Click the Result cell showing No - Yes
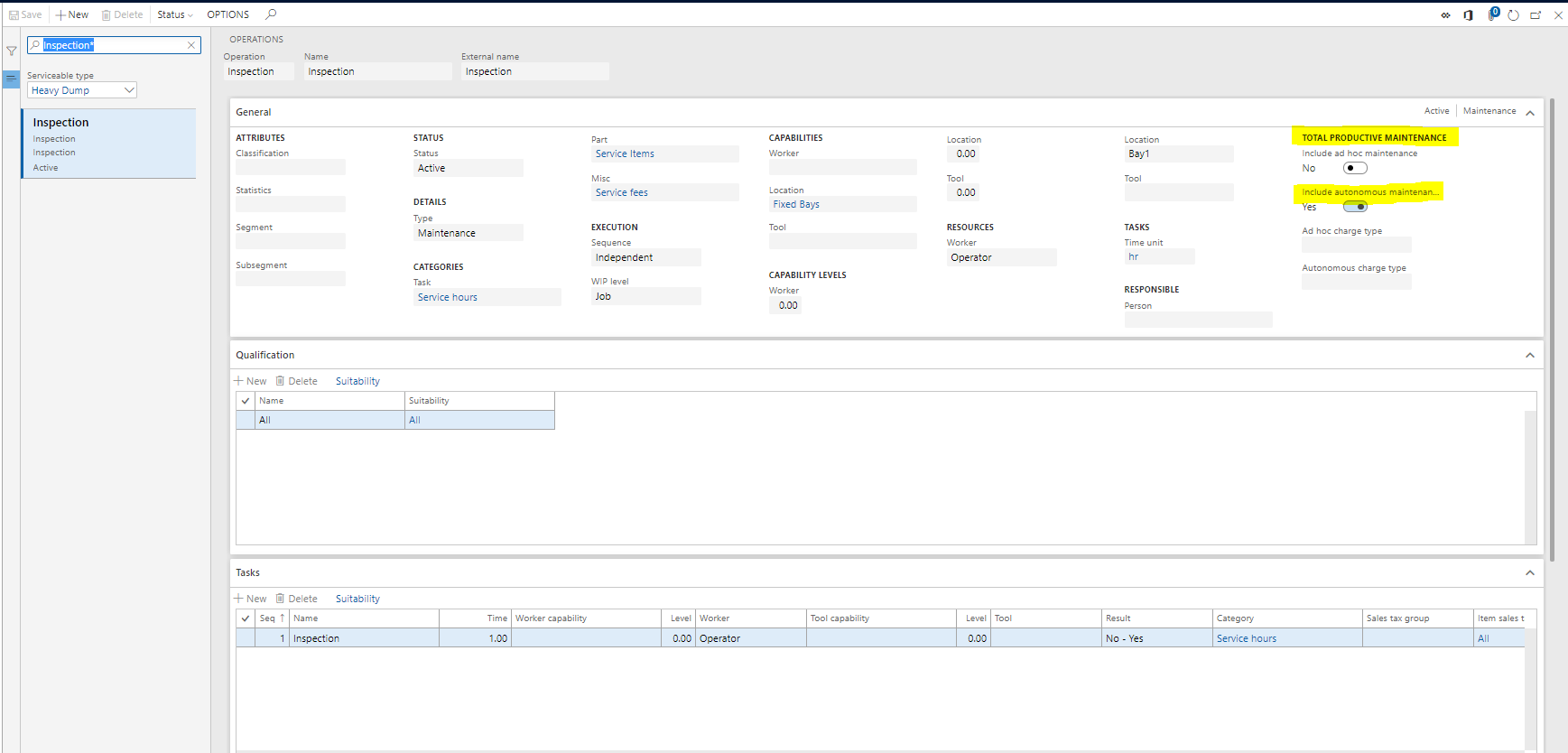Image resolution: width=1568 pixels, height=753 pixels. 1157,638
